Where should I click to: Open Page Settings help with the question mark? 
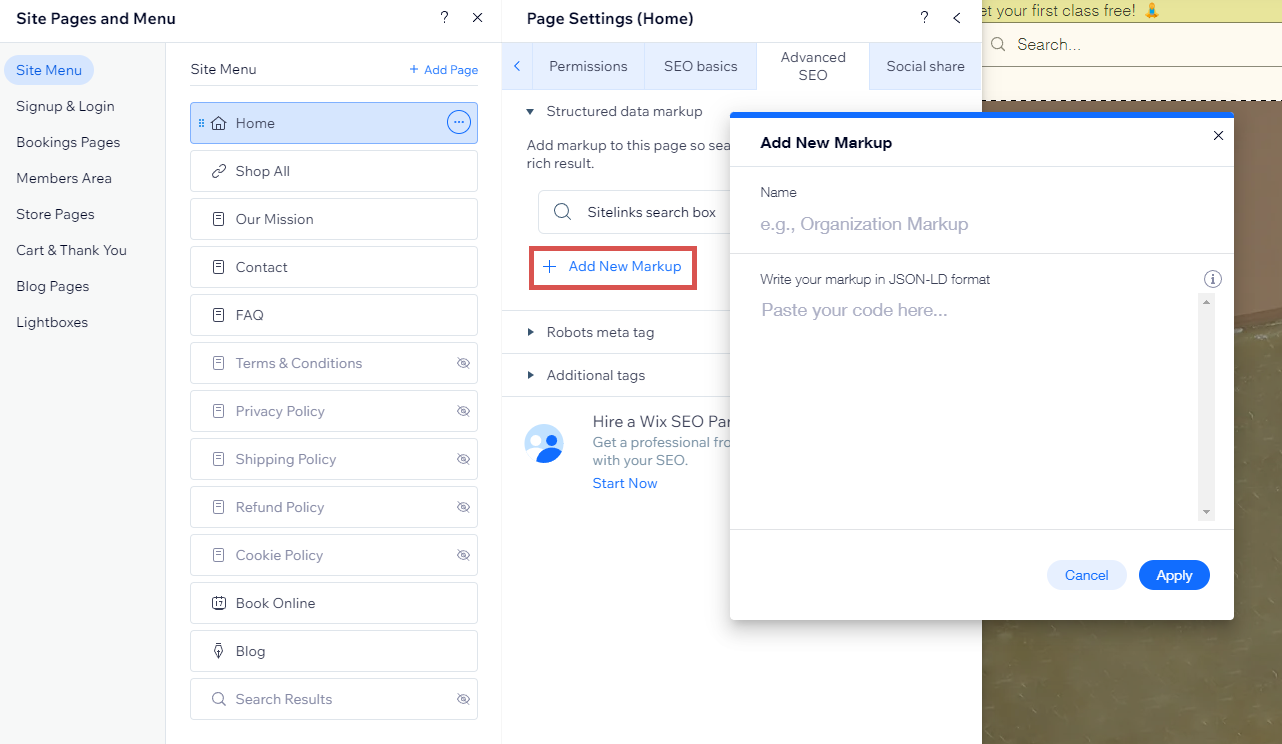[924, 17]
